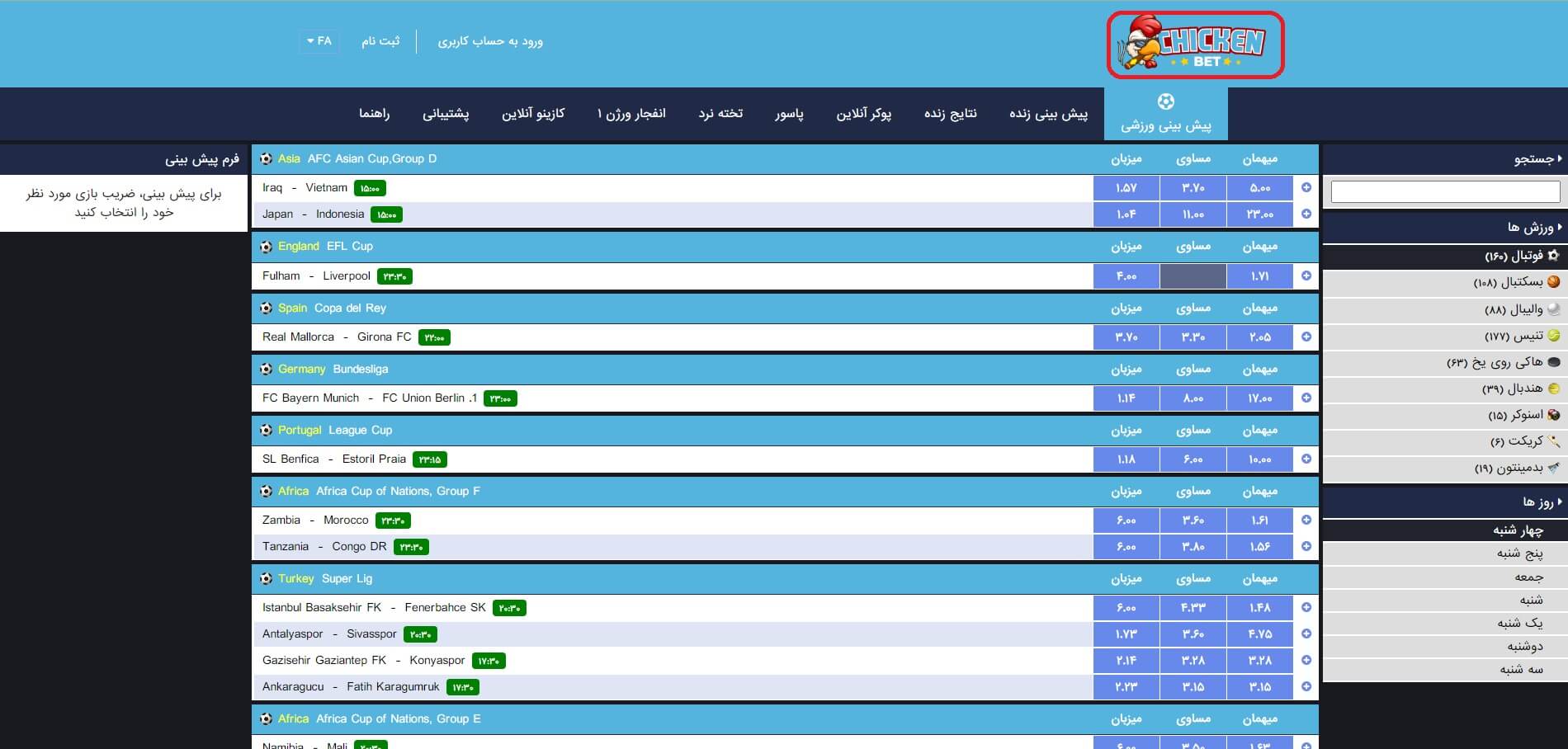Click the Germany Bundesliga league header

click(785, 369)
